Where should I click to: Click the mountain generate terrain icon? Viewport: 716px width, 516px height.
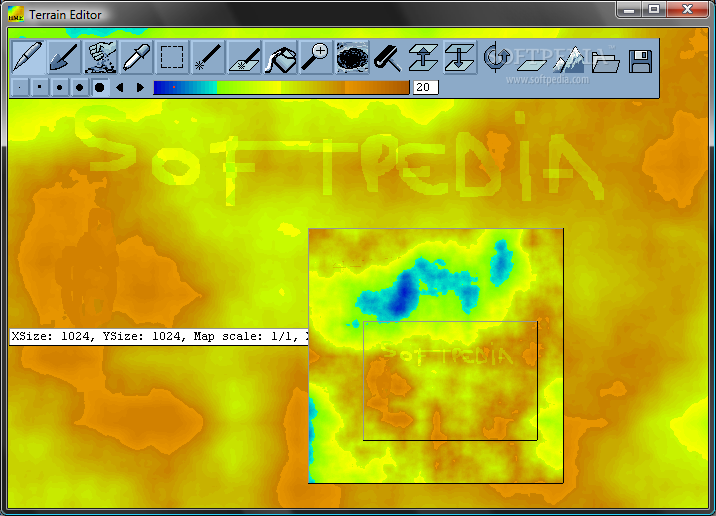[x=569, y=59]
